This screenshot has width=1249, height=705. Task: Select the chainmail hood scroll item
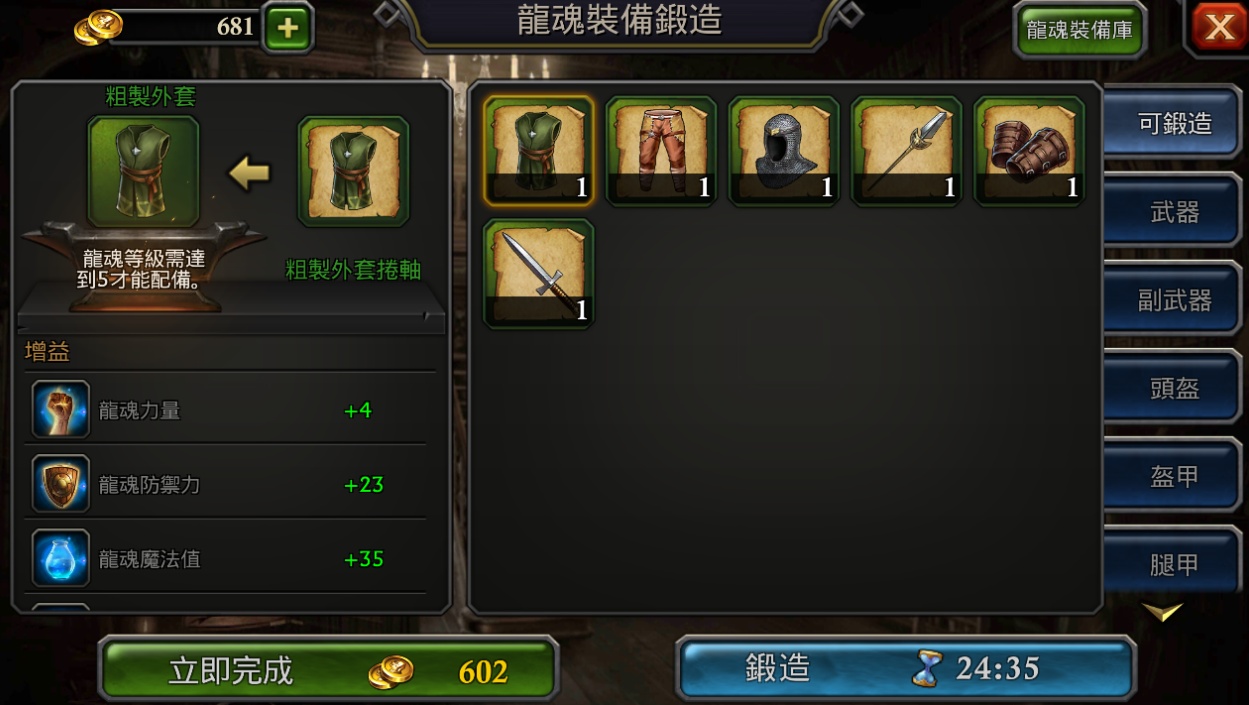coord(783,151)
